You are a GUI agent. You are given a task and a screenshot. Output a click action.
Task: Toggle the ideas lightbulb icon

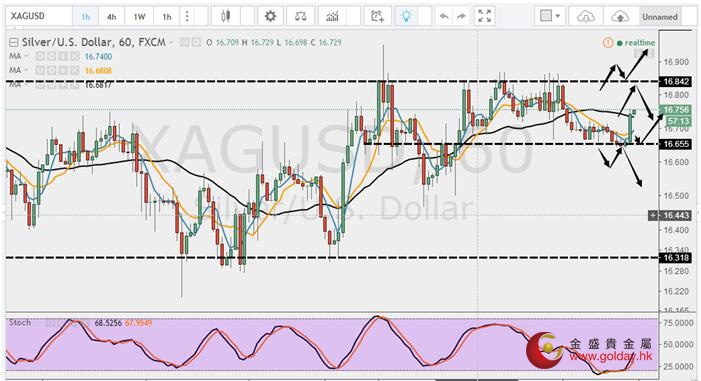click(406, 17)
